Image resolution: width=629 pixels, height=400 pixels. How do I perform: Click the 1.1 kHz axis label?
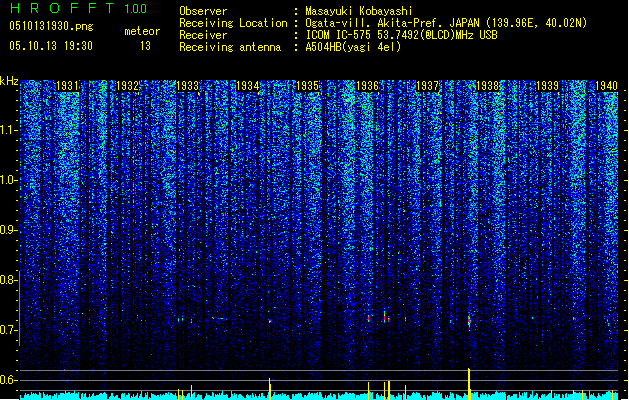coord(9,130)
